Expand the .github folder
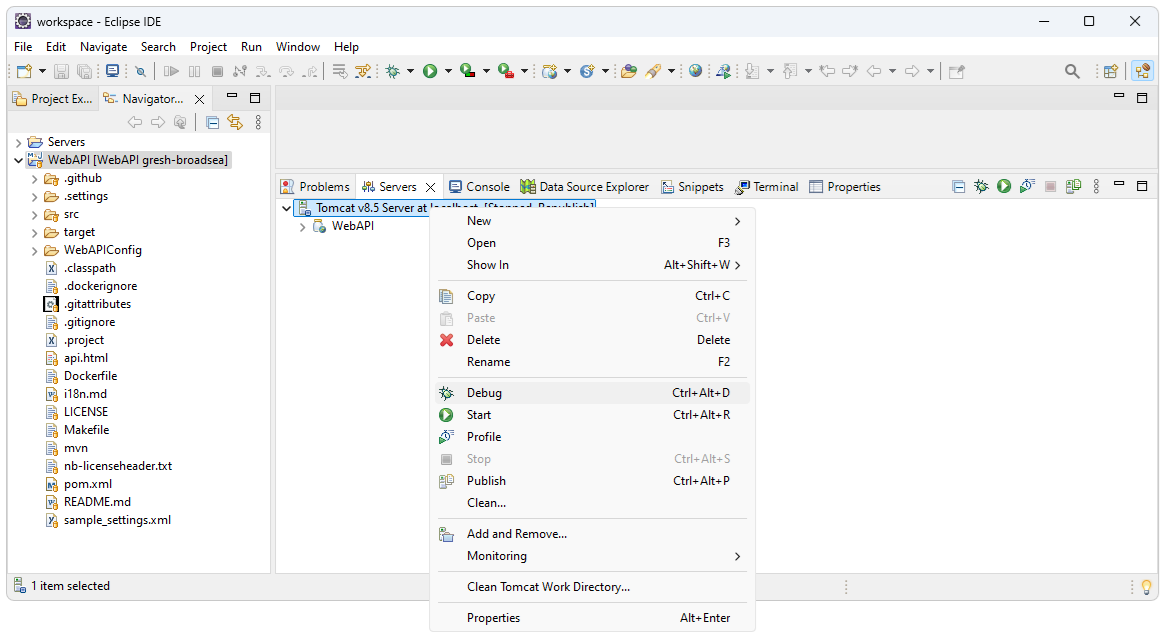The height and width of the screenshot is (639, 1163). pyautogui.click(x=34, y=179)
